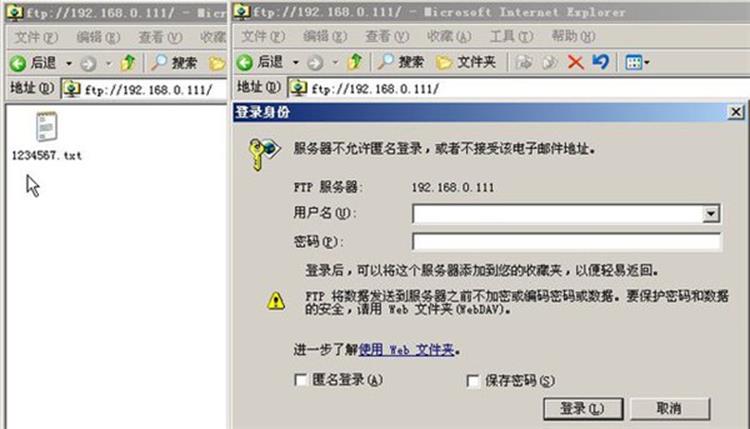Expand the 用户名 dropdown arrow
The width and height of the screenshot is (750, 429).
click(711, 214)
